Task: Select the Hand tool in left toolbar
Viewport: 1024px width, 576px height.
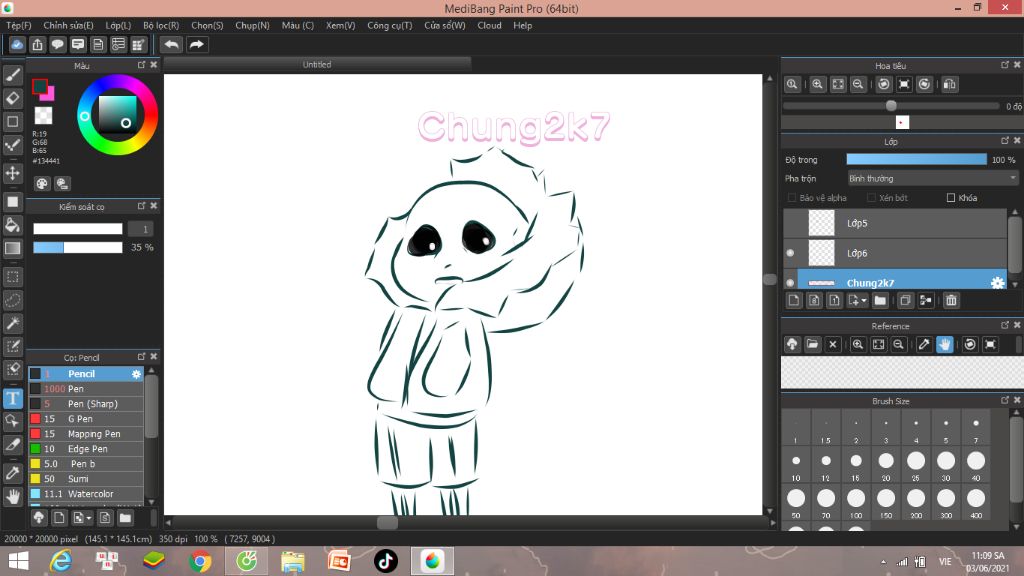Action: pos(12,497)
